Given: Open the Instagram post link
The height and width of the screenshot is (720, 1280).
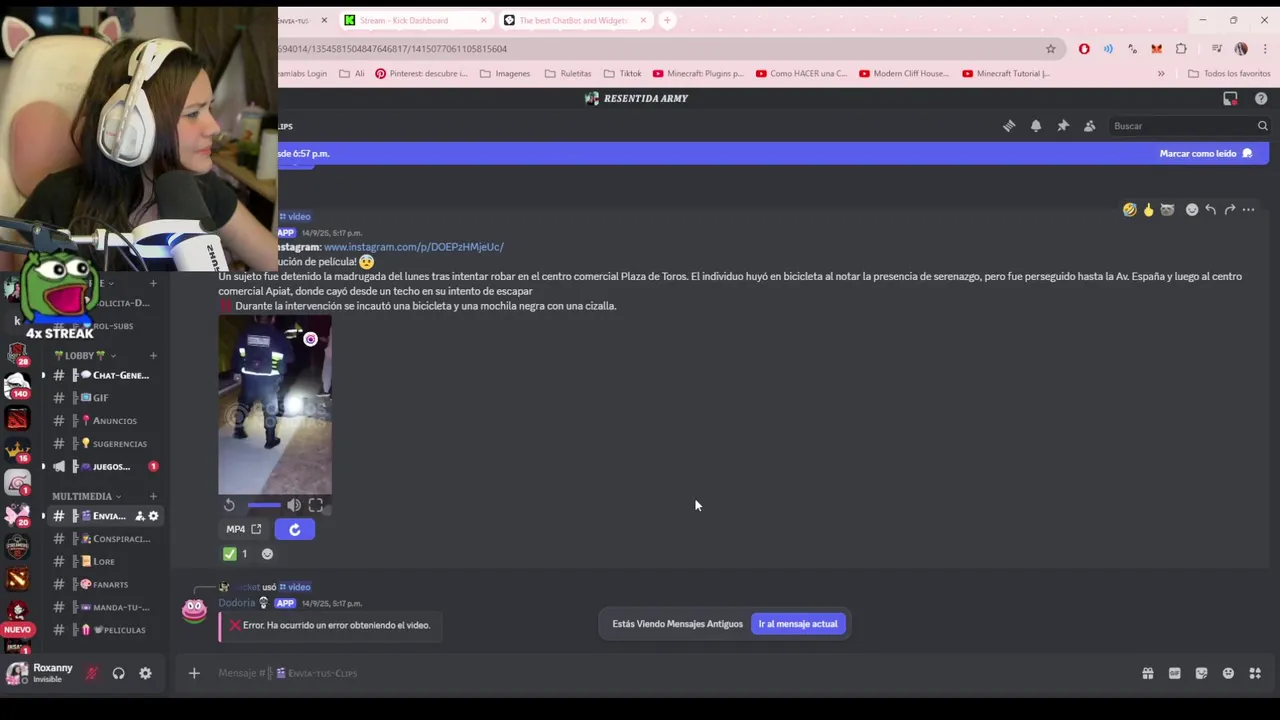Looking at the screenshot, I should (413, 247).
